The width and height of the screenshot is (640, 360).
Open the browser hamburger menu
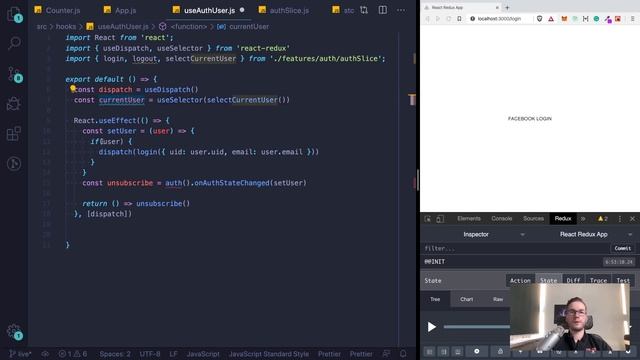point(633,19)
